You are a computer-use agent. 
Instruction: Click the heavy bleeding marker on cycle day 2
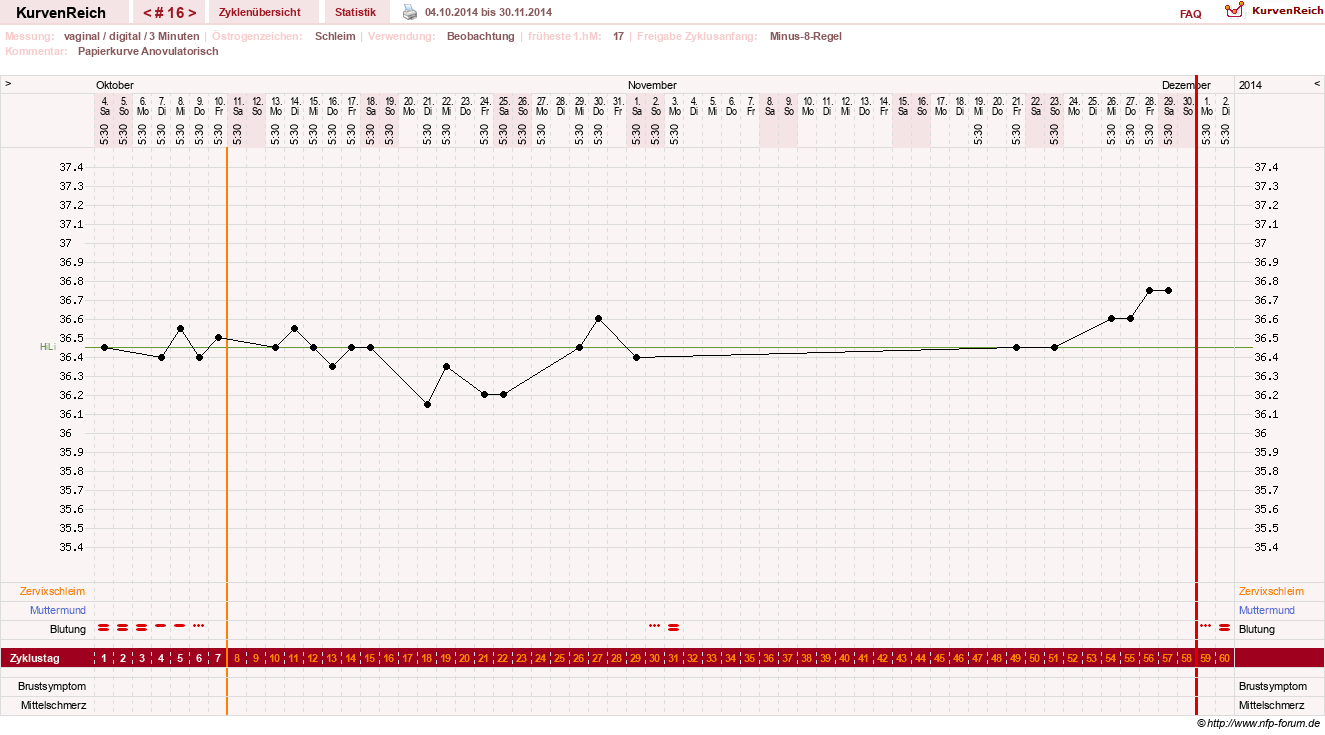pos(123,627)
